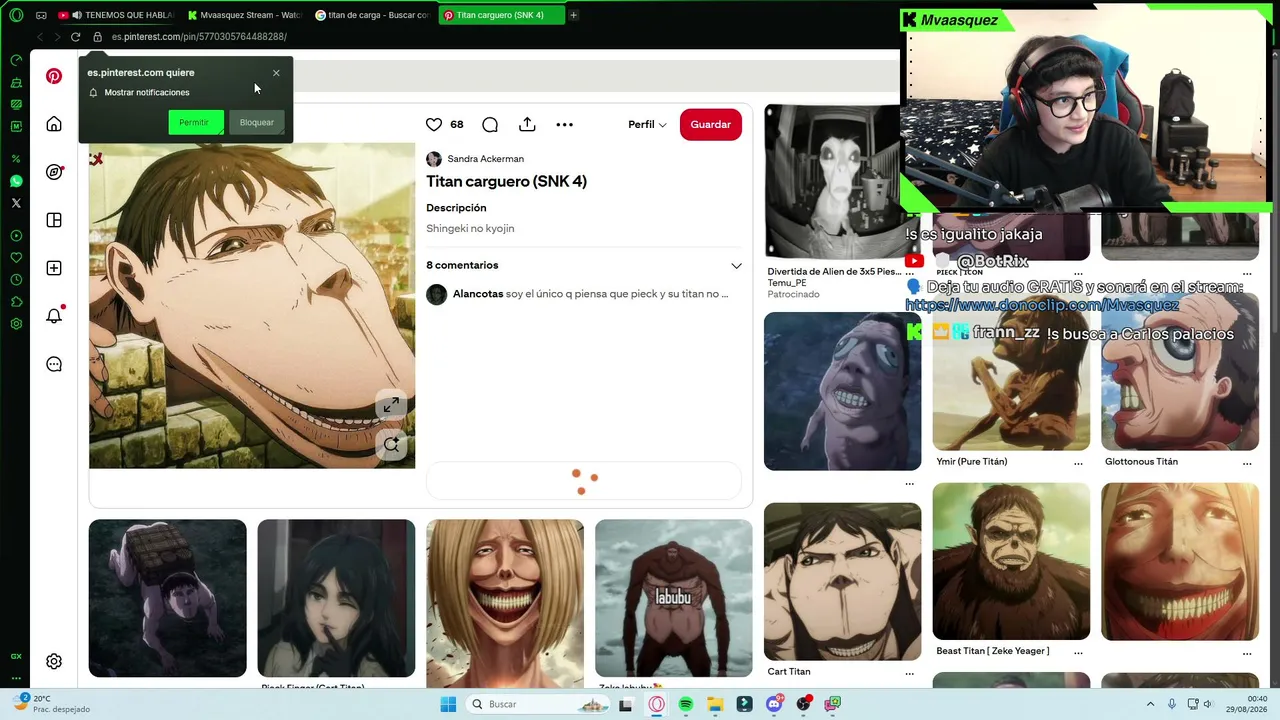Open the GX Corner button in sidebar
Image resolution: width=1280 pixels, height=720 pixels.
pos(16,656)
